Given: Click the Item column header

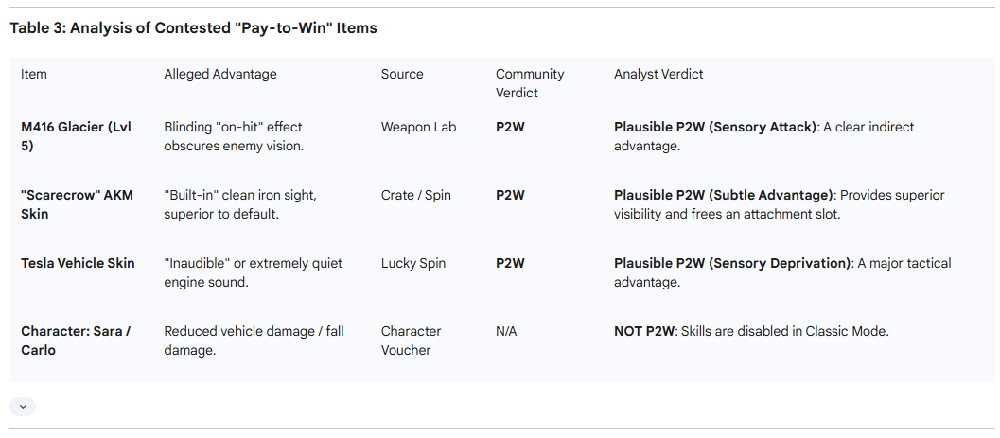Looking at the screenshot, I should [x=34, y=74].
